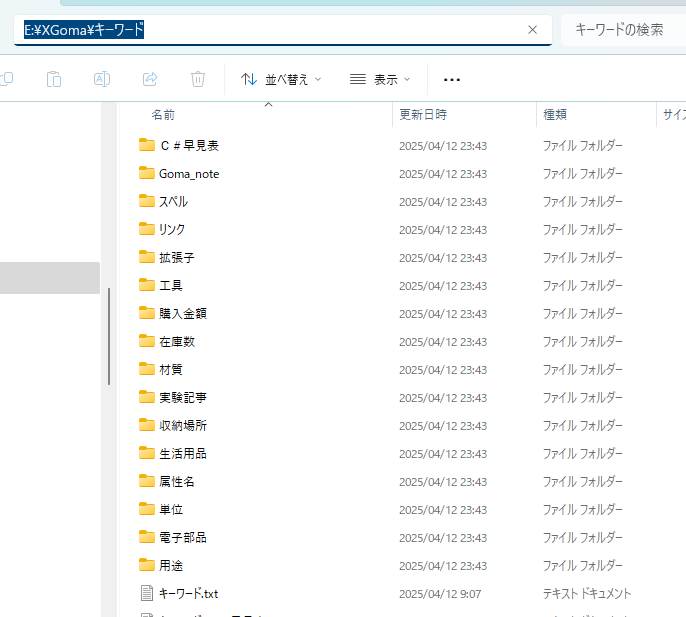Select the 生活用品 folder name

pos(183,454)
